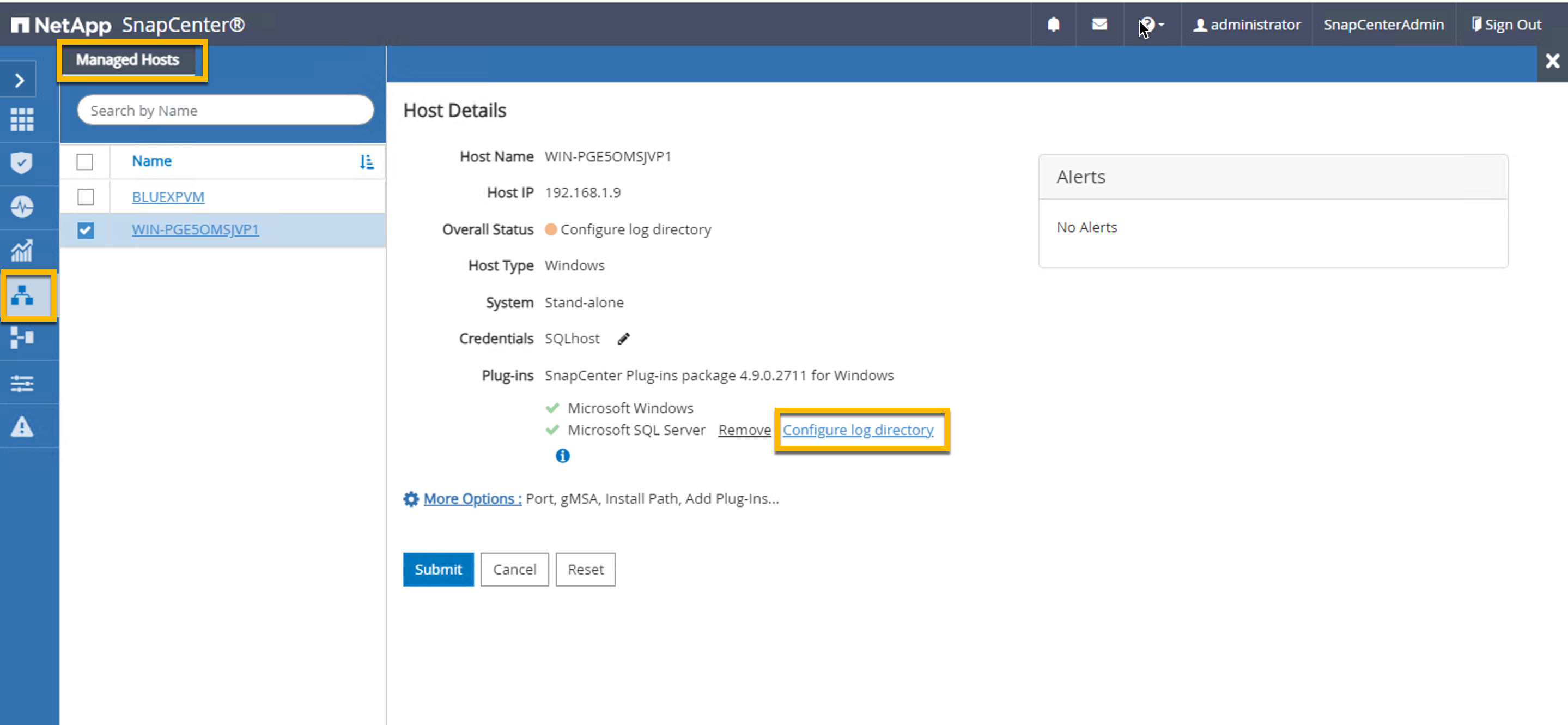Screen dimensions: 1568x725
Task: Expand the left navigation chevron
Action: pos(20,81)
